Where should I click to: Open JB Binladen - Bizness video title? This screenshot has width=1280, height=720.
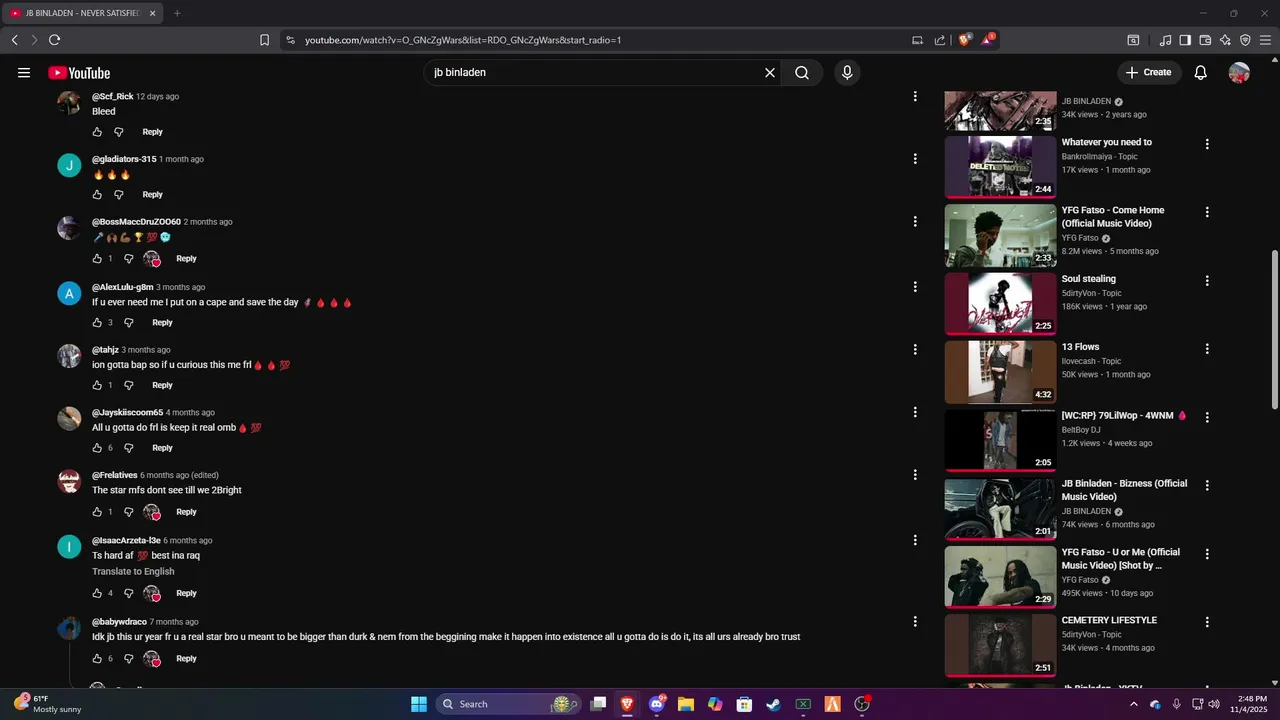click(1124, 490)
